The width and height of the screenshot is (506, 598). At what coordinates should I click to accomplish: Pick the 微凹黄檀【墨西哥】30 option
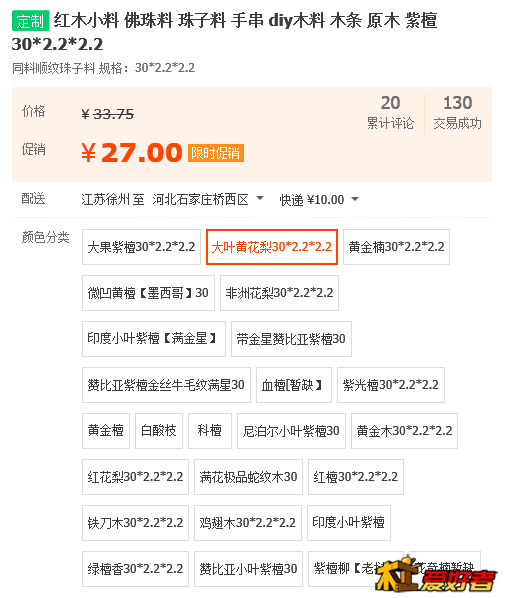tap(148, 293)
